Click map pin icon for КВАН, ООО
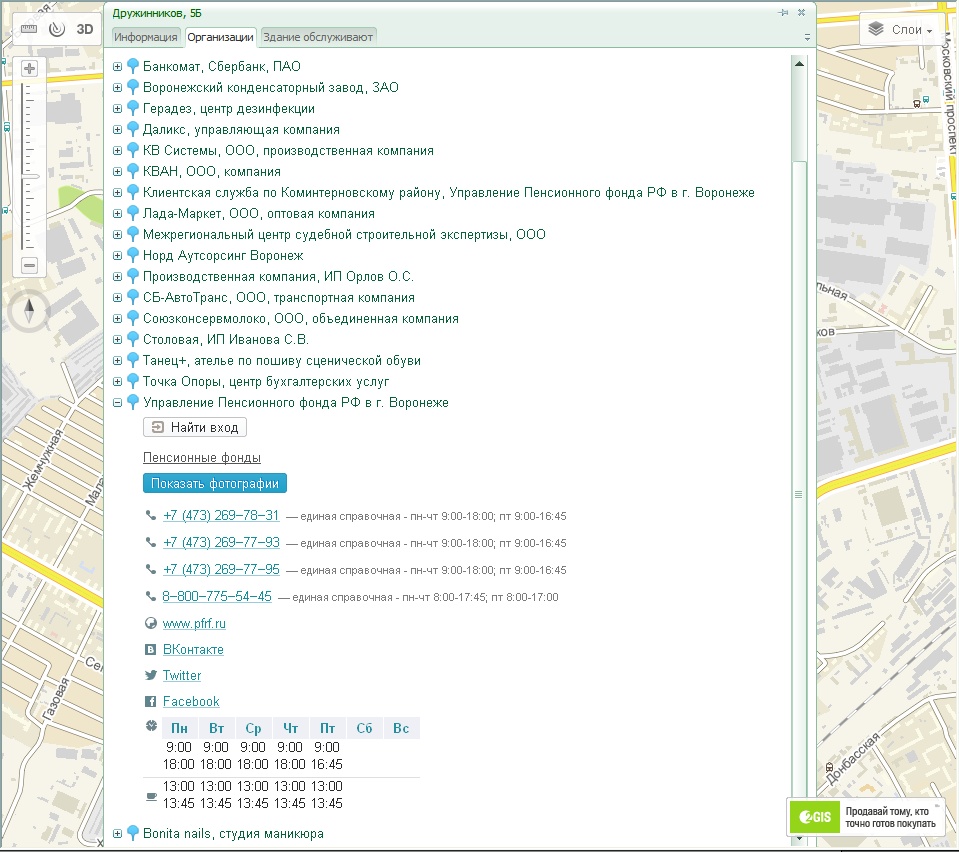The width and height of the screenshot is (959, 852). [133, 172]
